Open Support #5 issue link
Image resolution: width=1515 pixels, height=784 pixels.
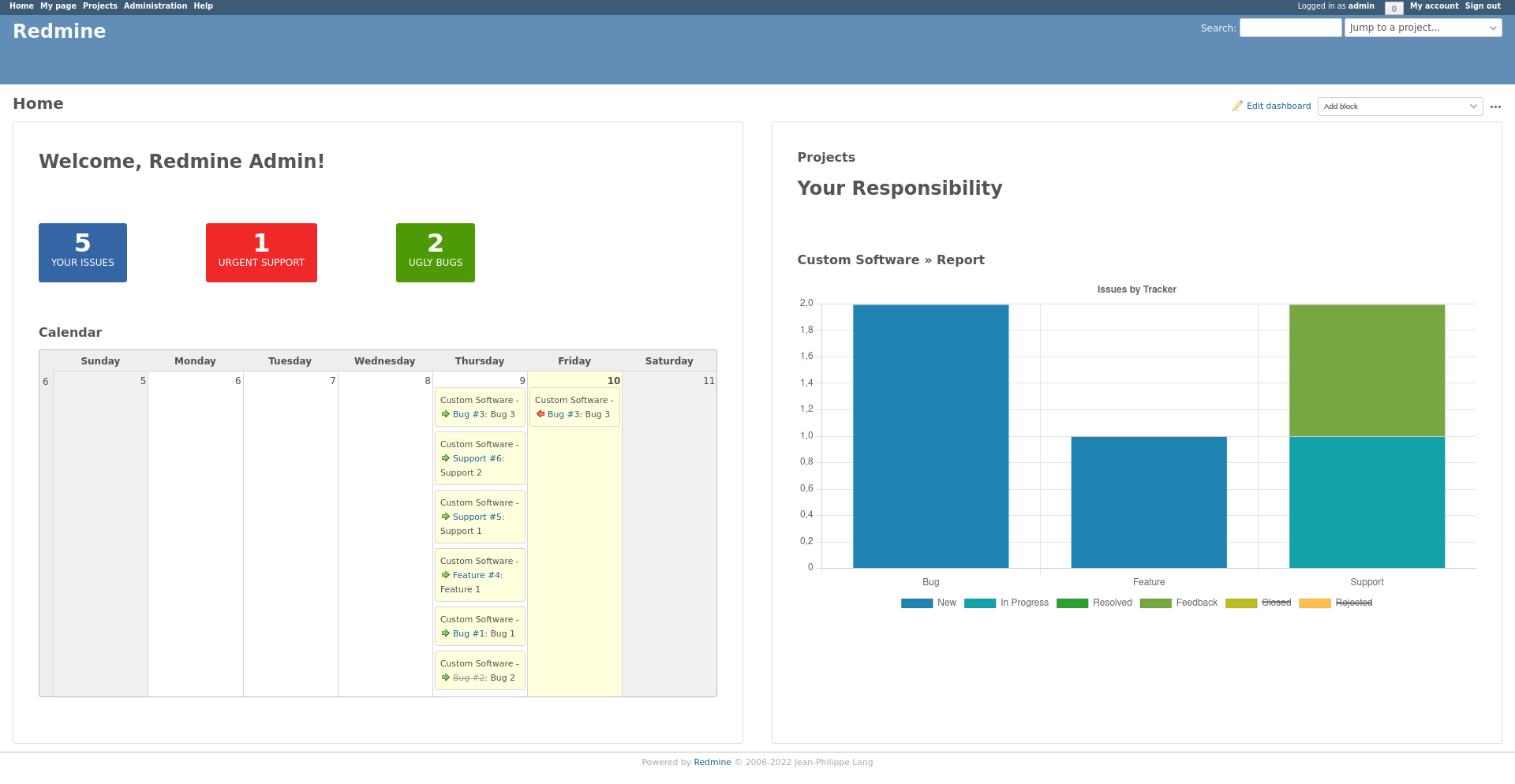[478, 517]
